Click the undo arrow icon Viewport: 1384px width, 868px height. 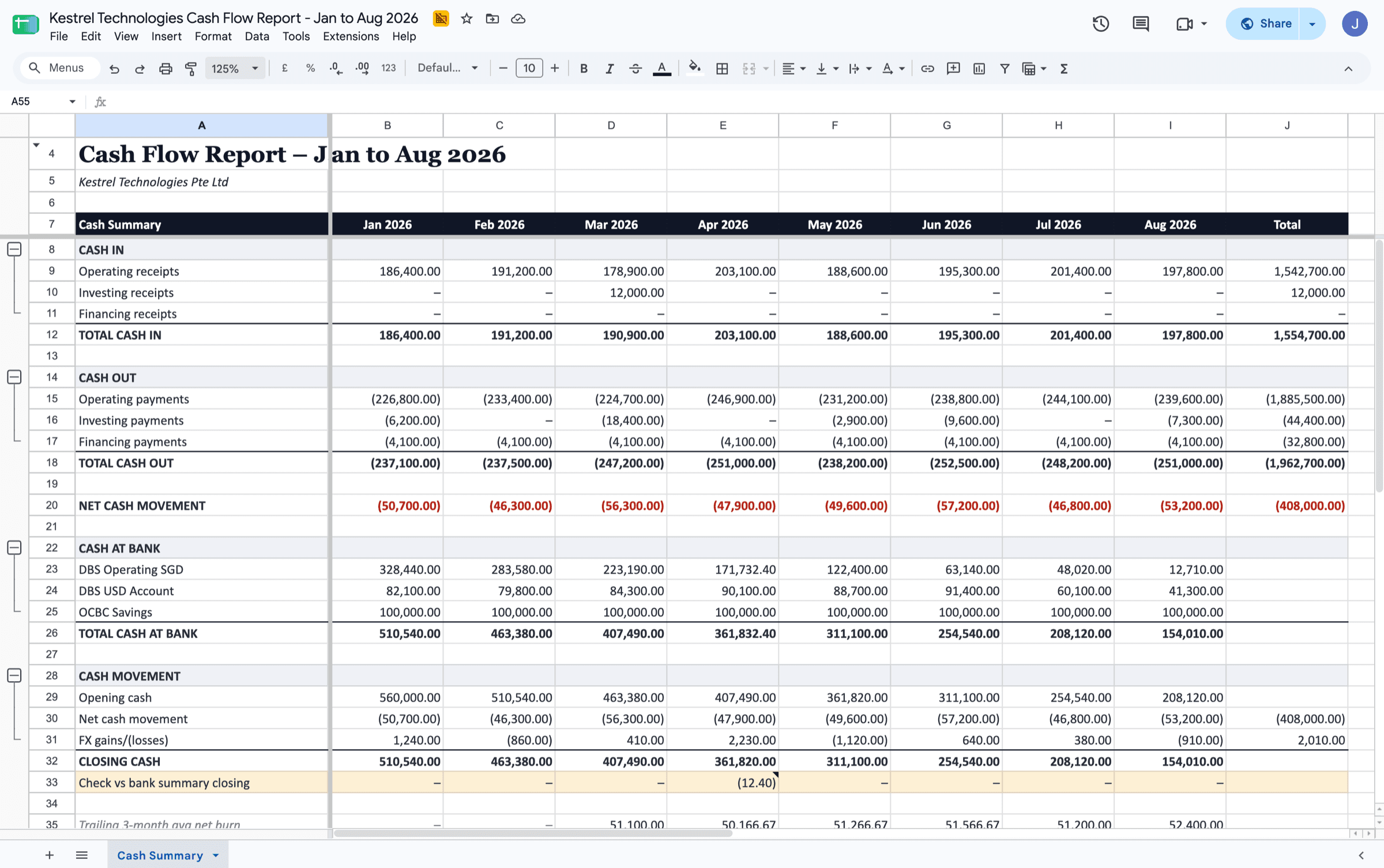(x=114, y=69)
